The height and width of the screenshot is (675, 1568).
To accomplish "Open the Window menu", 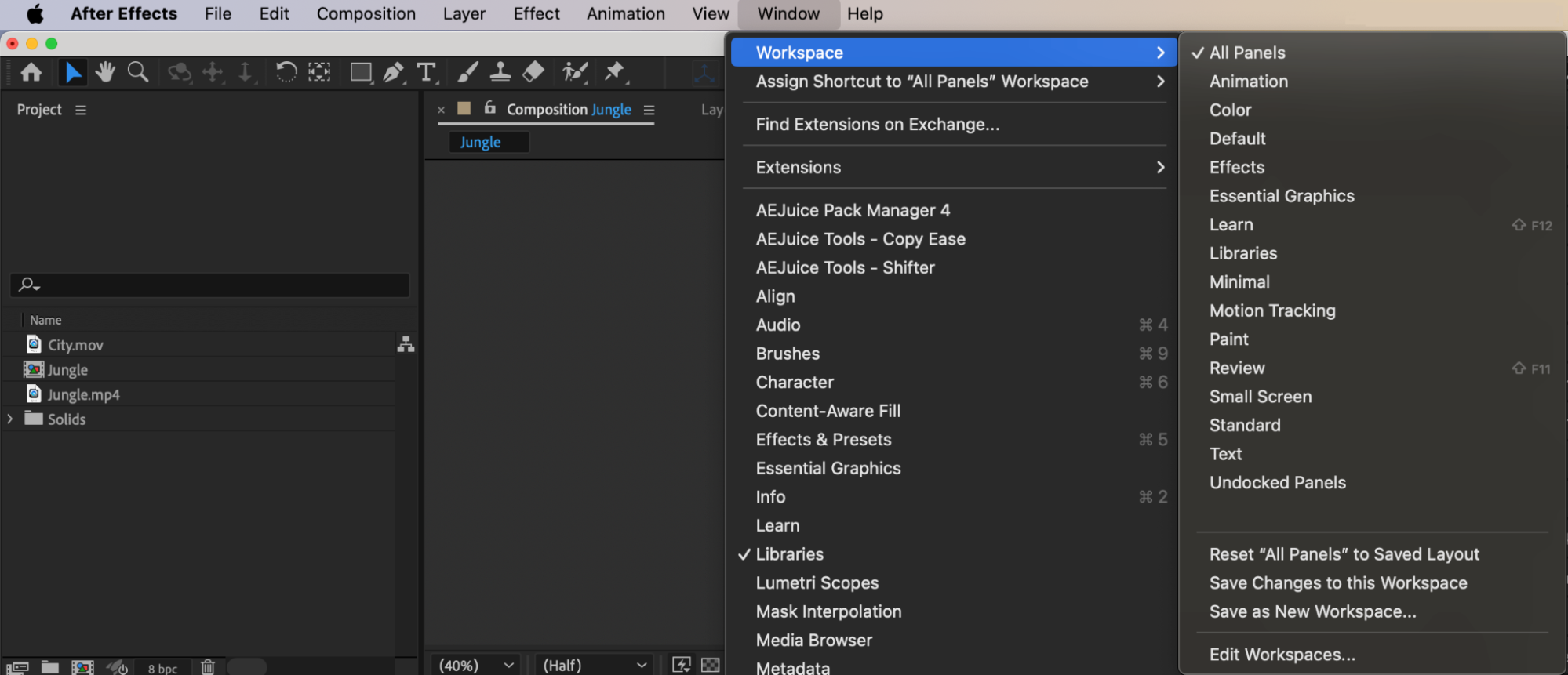I will point(788,14).
